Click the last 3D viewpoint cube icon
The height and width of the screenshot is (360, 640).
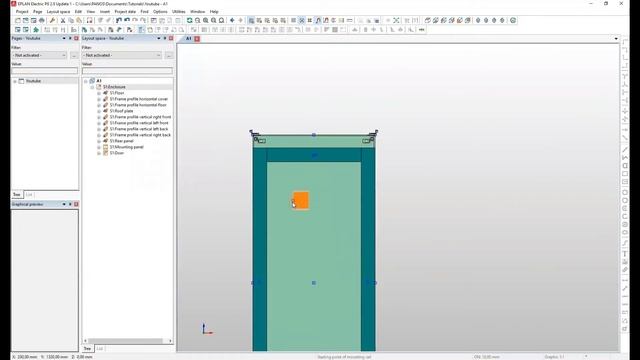click(x=468, y=20)
